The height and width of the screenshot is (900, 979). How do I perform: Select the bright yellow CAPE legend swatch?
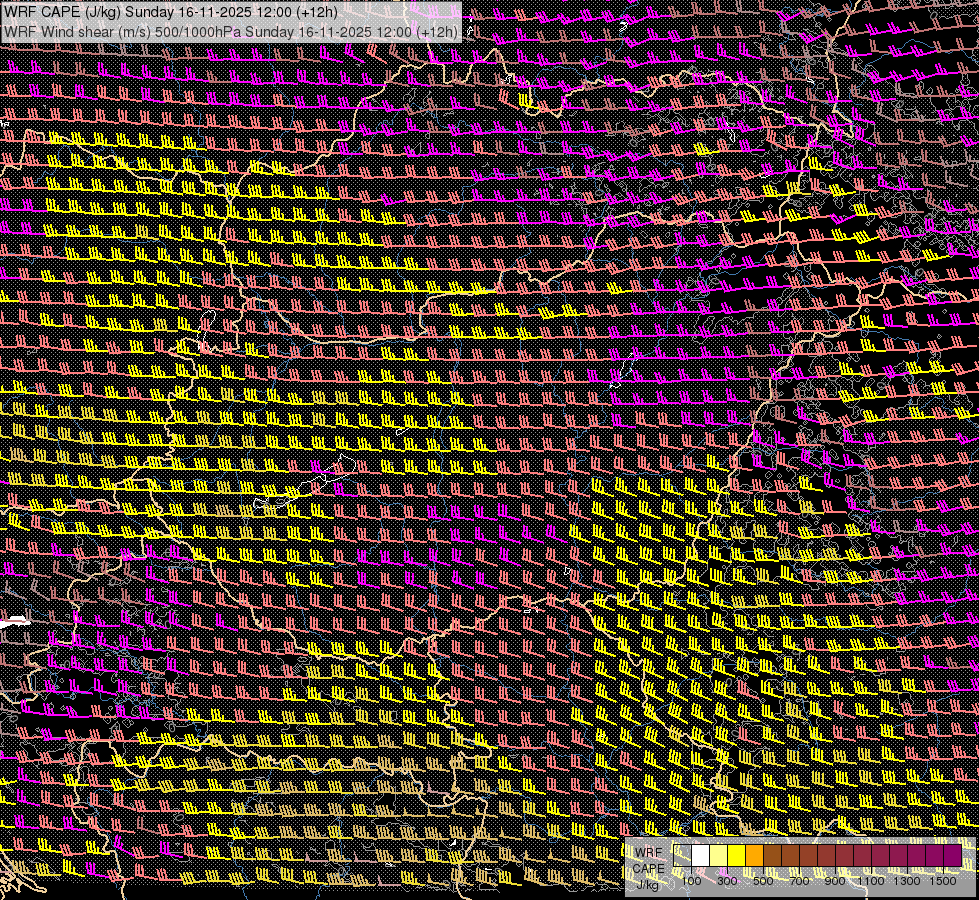point(737,856)
